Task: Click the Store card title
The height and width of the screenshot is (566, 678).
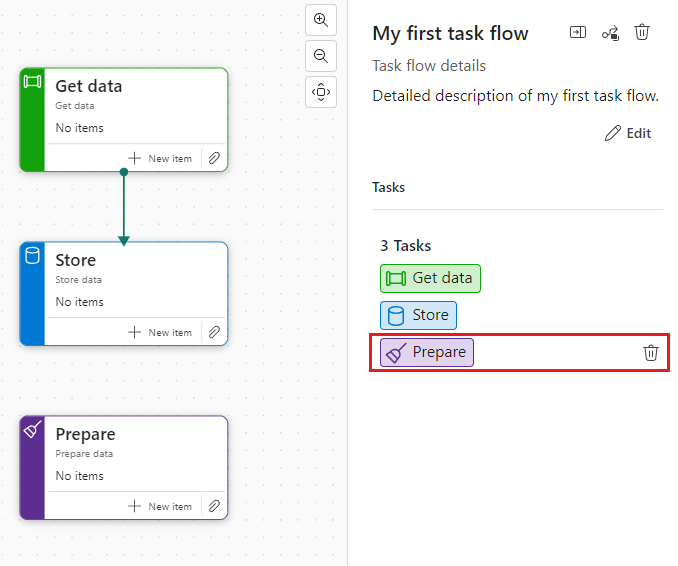Action: 76,260
